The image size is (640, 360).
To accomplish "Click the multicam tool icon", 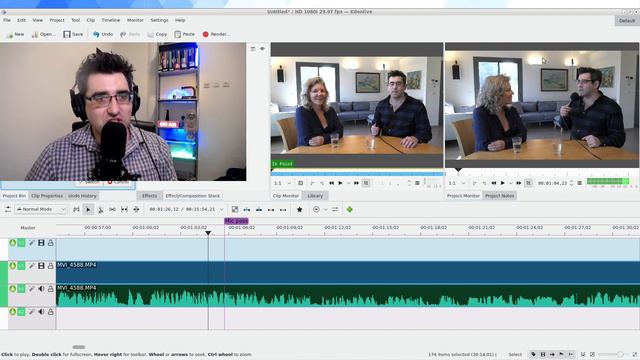I will 136,209.
